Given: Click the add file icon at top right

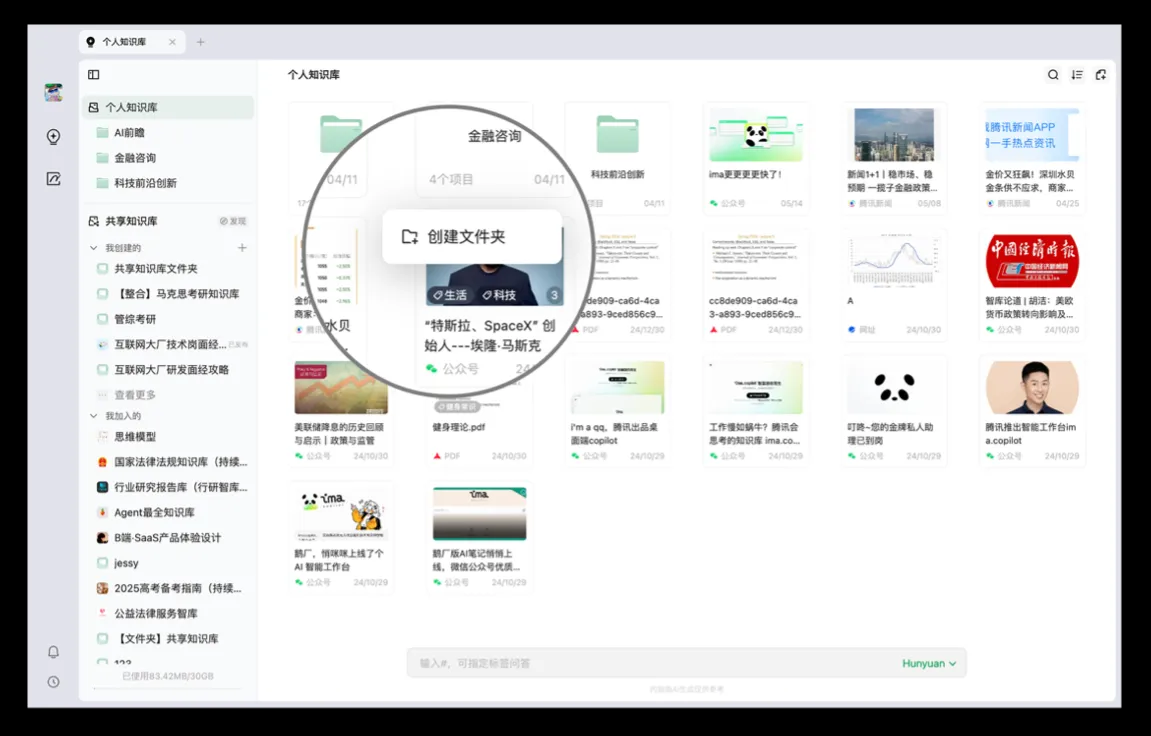Looking at the screenshot, I should point(1101,75).
